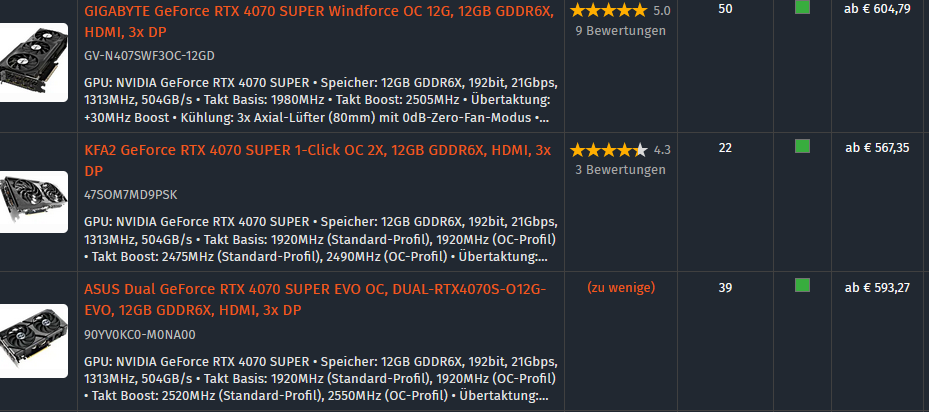The width and height of the screenshot is (929, 412).
Task: Open KFA2 RTX 4070 SUPER 1-Click OC link
Action: [x=318, y=161]
